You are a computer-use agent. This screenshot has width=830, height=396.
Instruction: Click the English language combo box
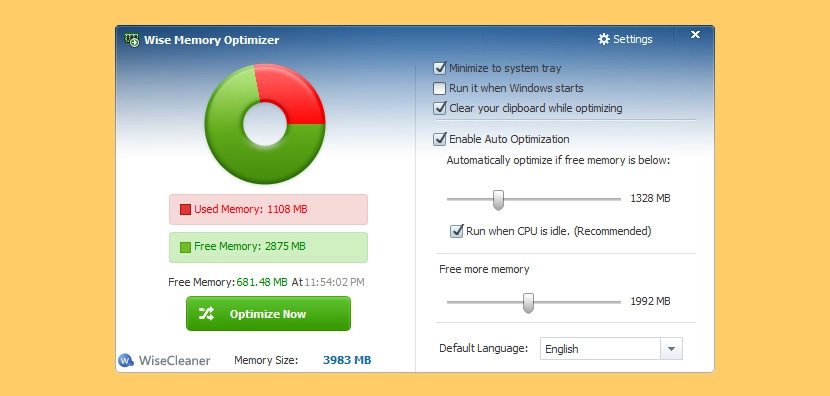[611, 349]
